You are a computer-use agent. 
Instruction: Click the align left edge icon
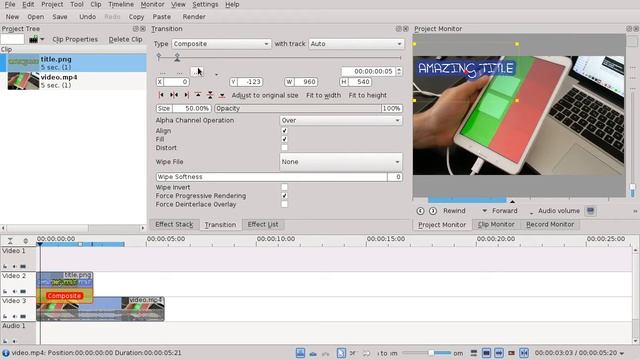161,95
